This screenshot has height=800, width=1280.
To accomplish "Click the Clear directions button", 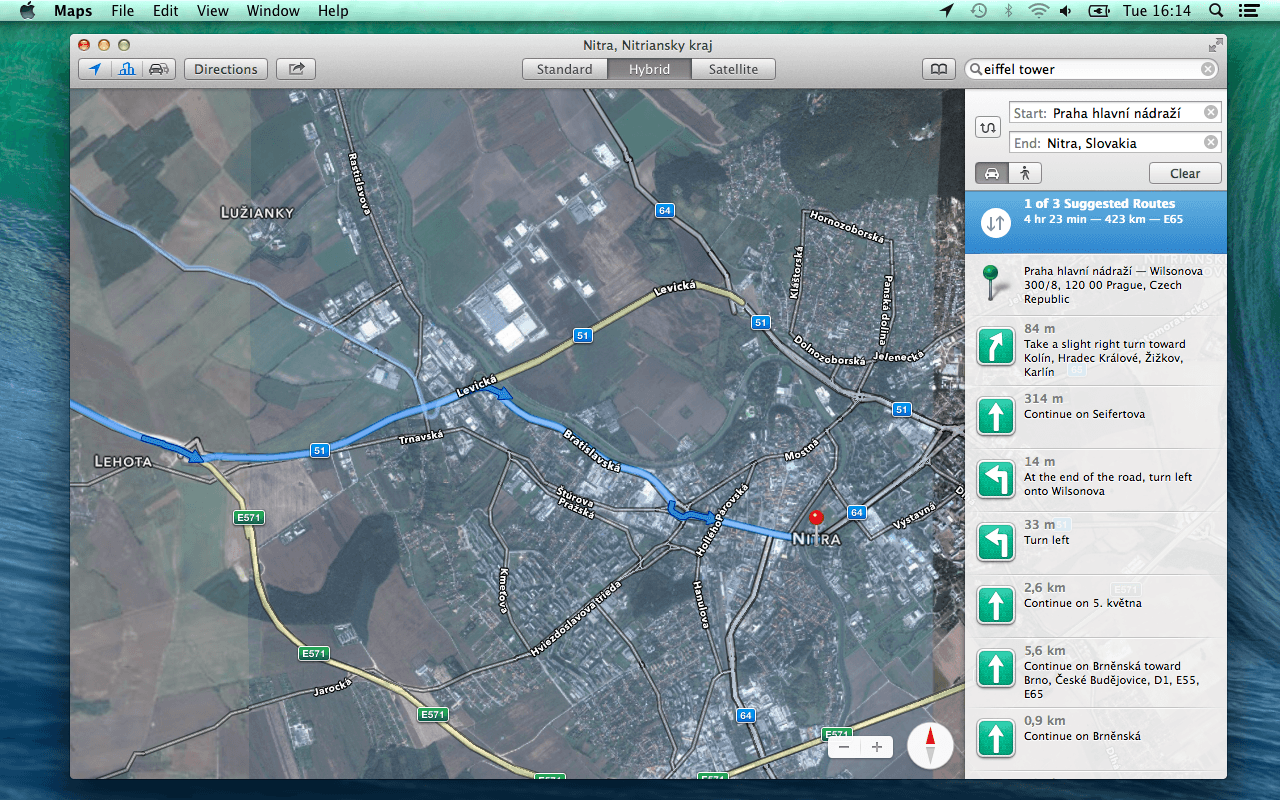I will click(x=1185, y=172).
